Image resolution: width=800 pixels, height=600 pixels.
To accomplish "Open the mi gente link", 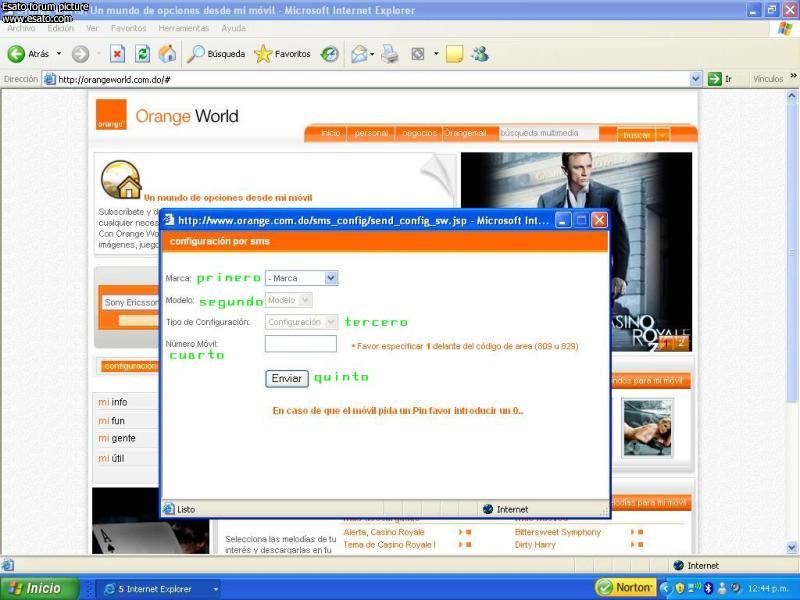I will 117,438.
